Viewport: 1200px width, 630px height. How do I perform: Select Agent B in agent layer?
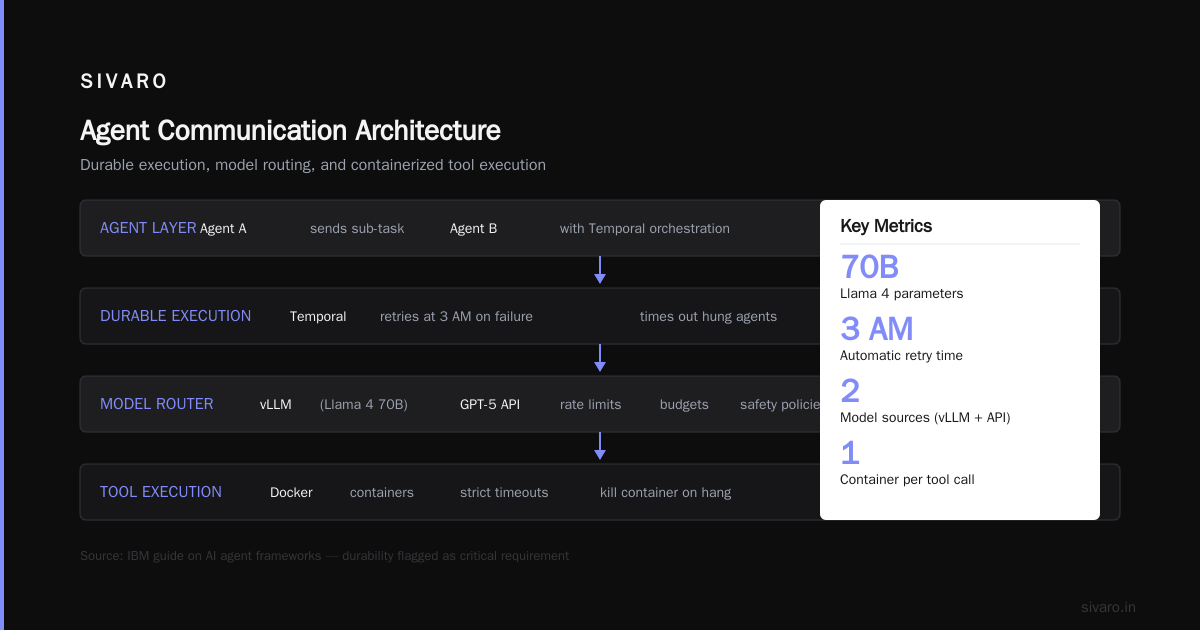pos(473,228)
